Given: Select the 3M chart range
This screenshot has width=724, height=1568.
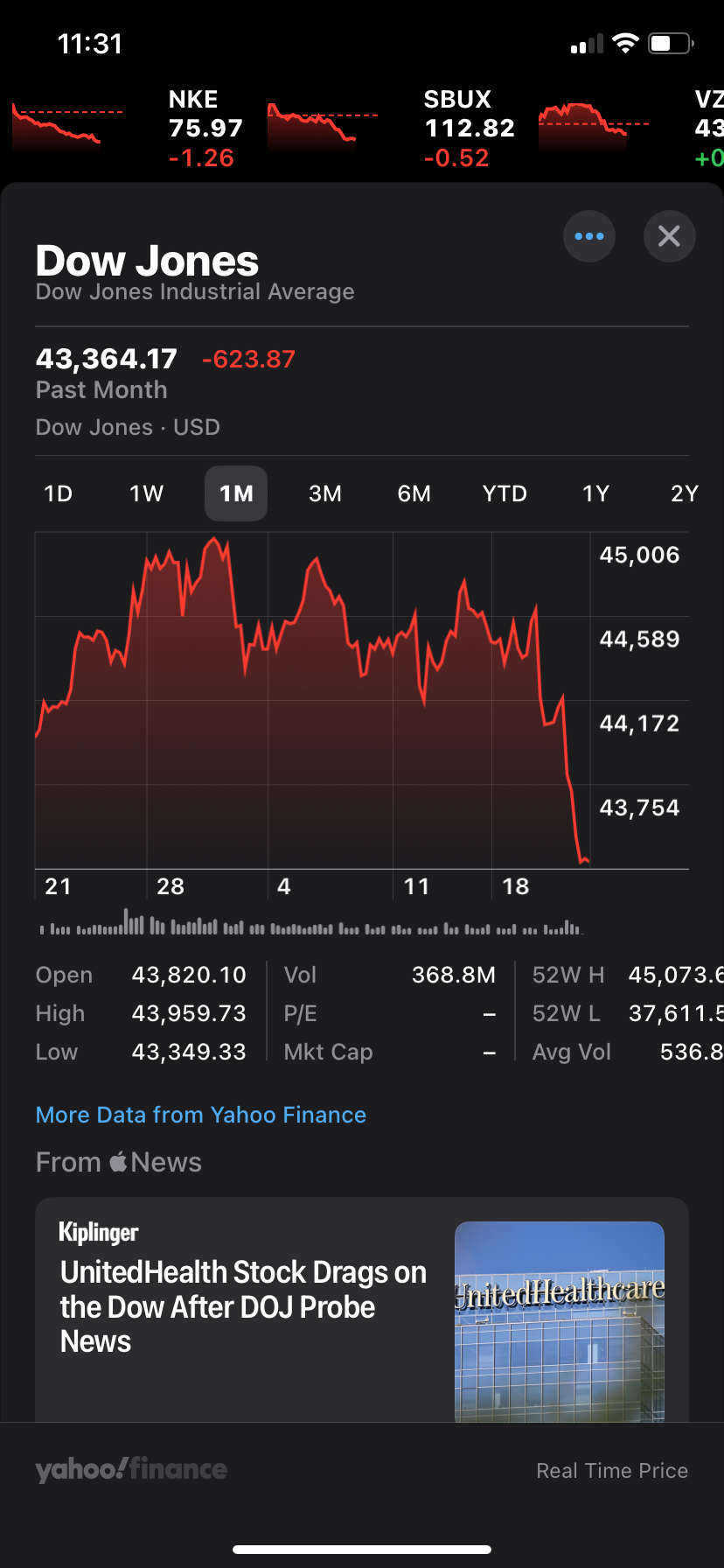Looking at the screenshot, I should 324,493.
